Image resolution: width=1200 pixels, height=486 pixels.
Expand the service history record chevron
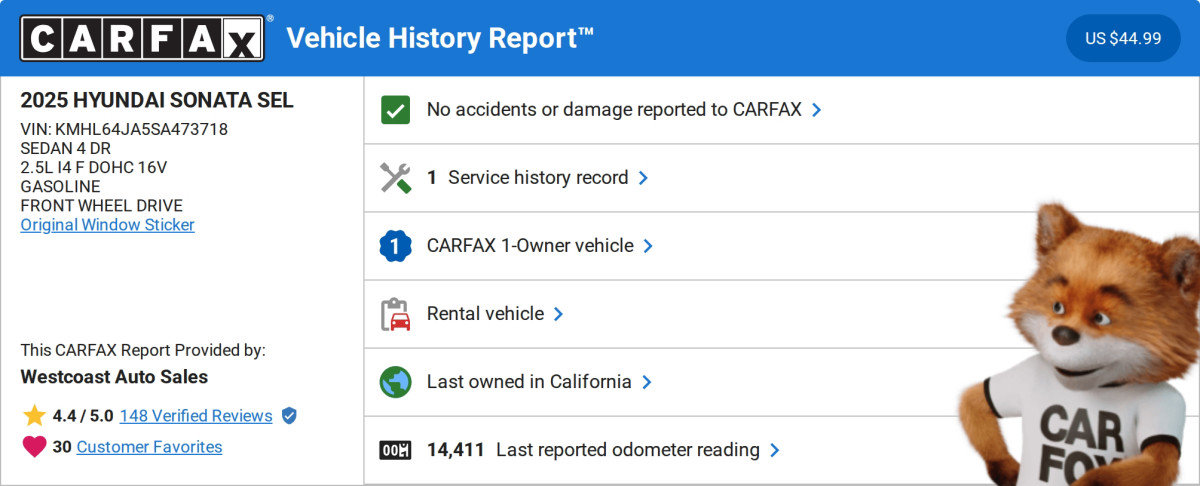tap(643, 178)
